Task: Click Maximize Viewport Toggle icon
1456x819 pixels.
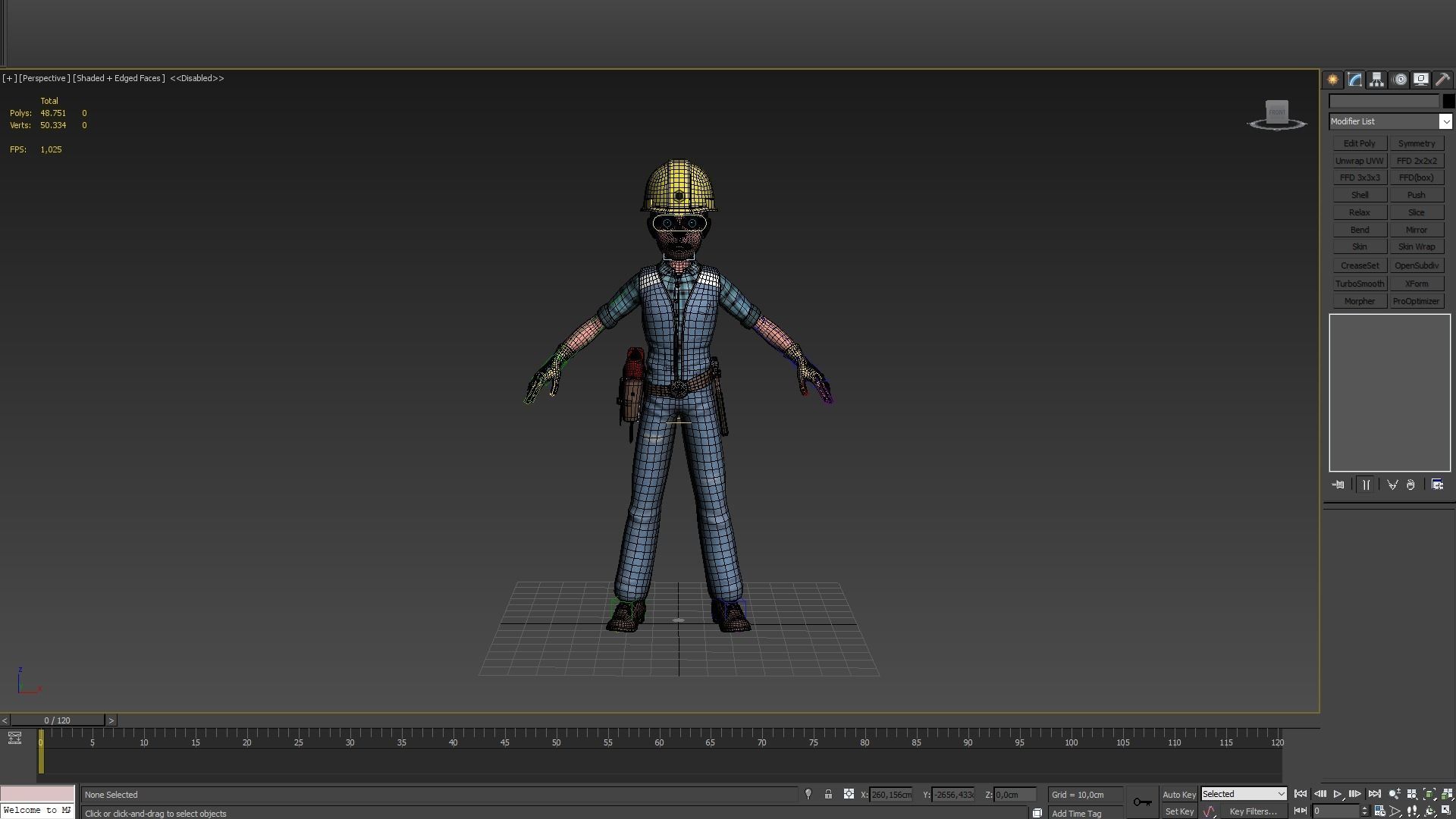Action: 1446,811
